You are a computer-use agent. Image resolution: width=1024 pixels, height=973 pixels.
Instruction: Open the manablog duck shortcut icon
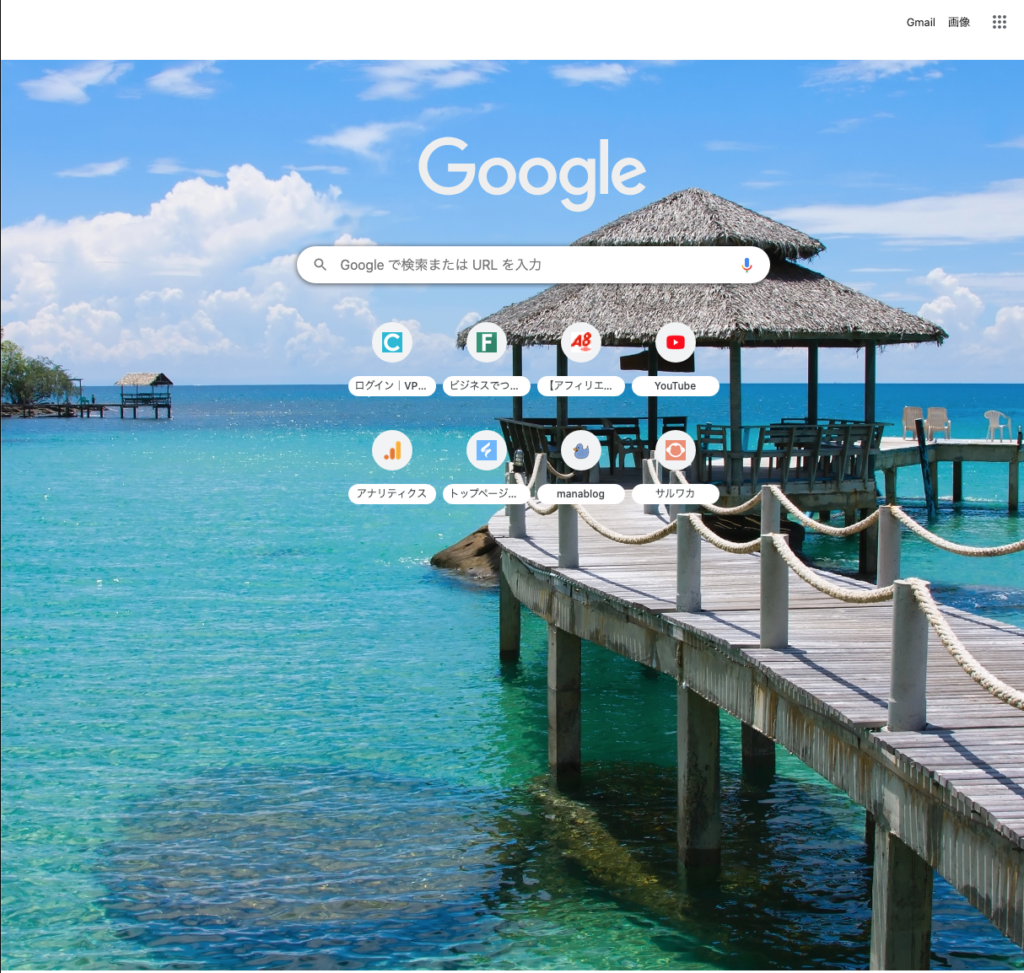pos(581,451)
